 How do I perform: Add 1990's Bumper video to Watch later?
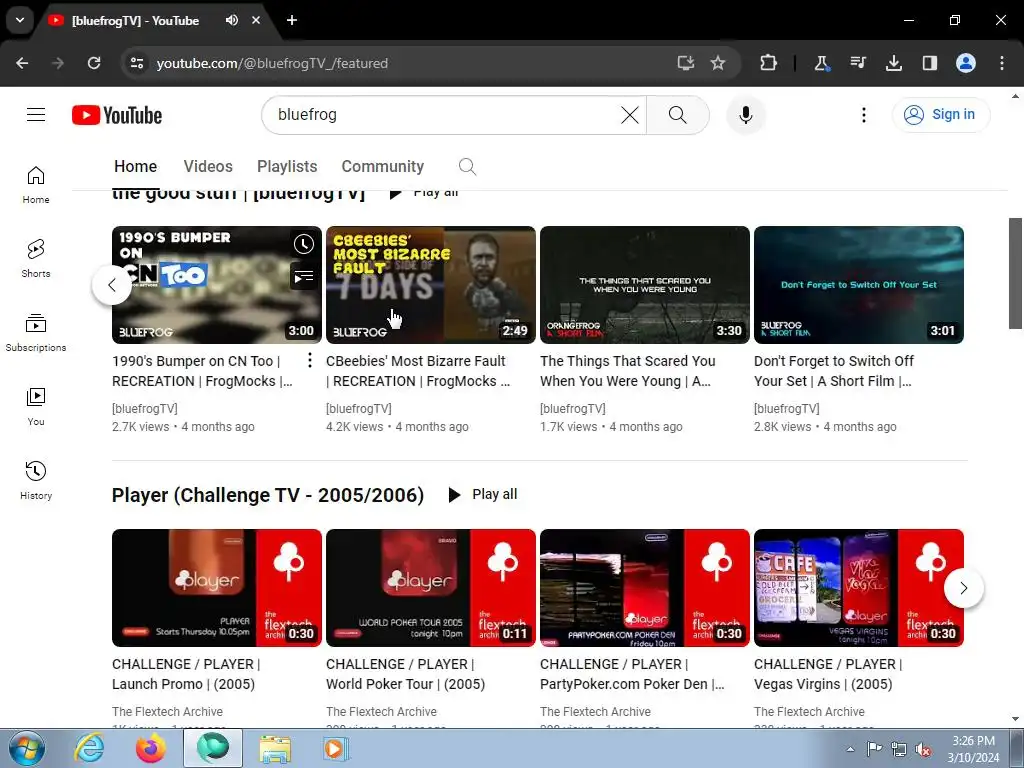tap(304, 244)
